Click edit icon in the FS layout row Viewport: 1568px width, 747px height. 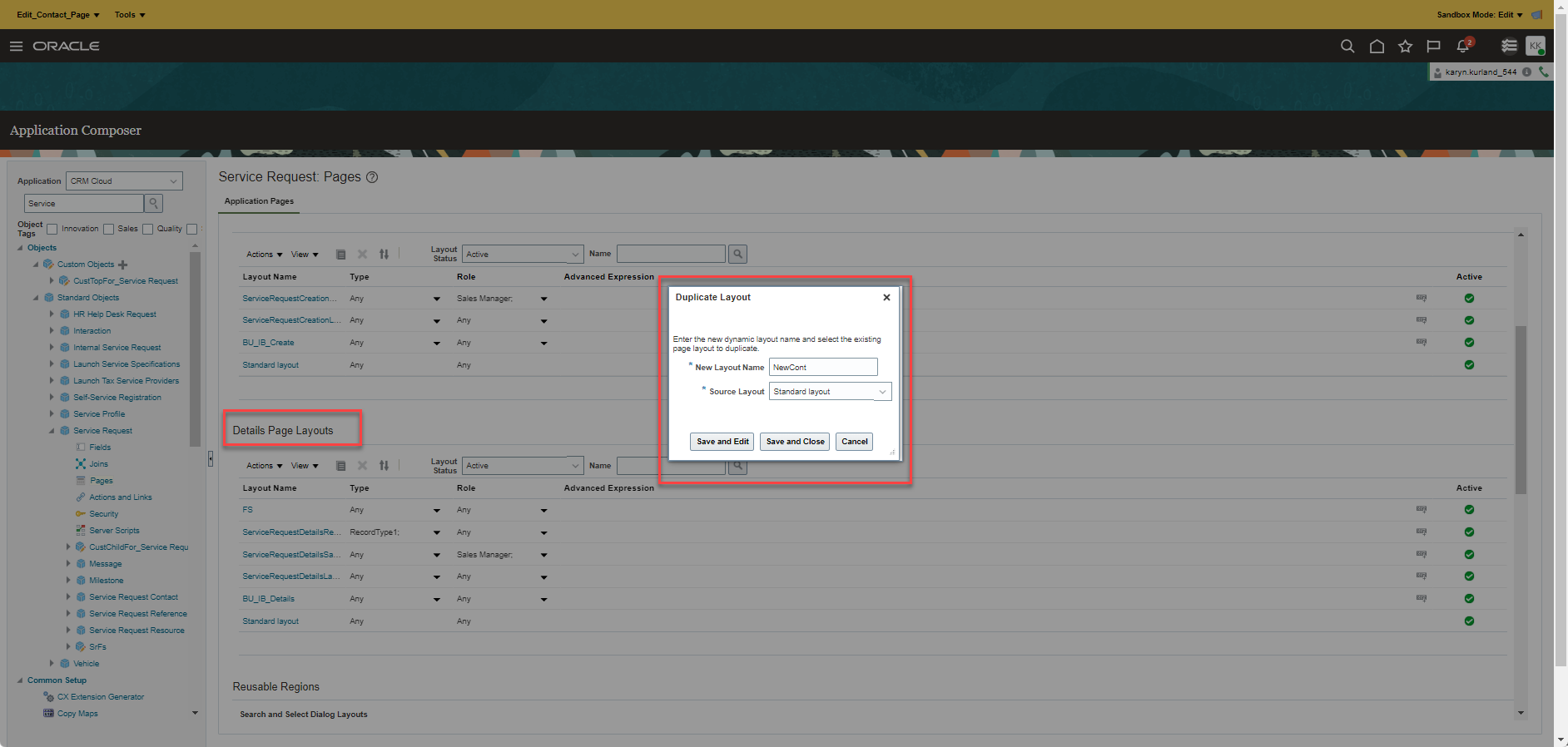coord(1422,510)
